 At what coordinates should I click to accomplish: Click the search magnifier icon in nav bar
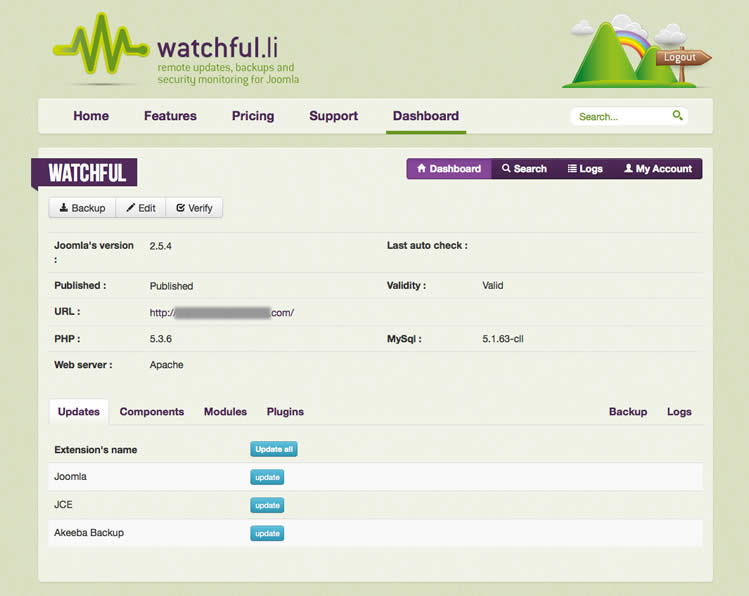coord(677,116)
